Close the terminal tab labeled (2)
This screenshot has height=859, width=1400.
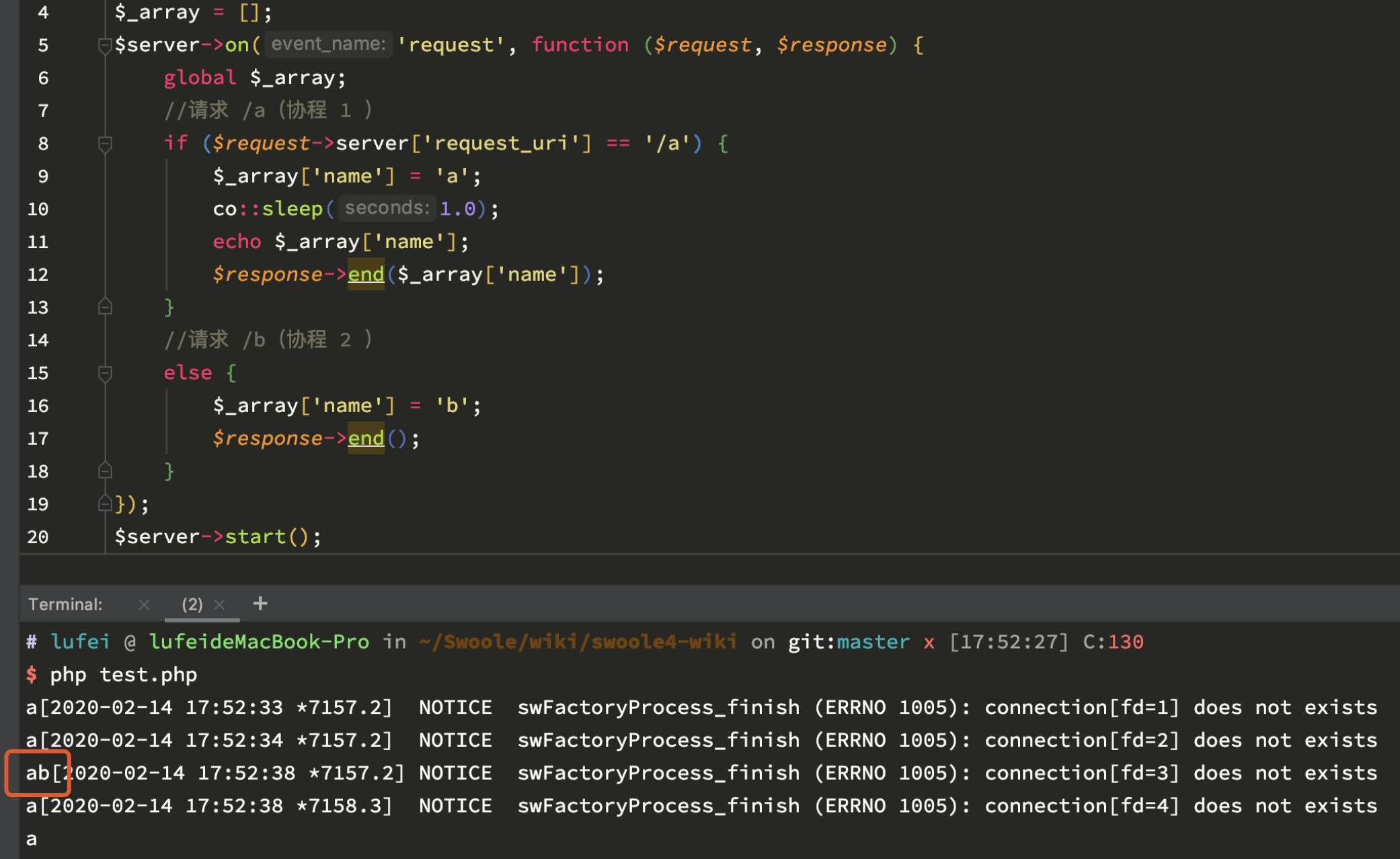[219, 604]
